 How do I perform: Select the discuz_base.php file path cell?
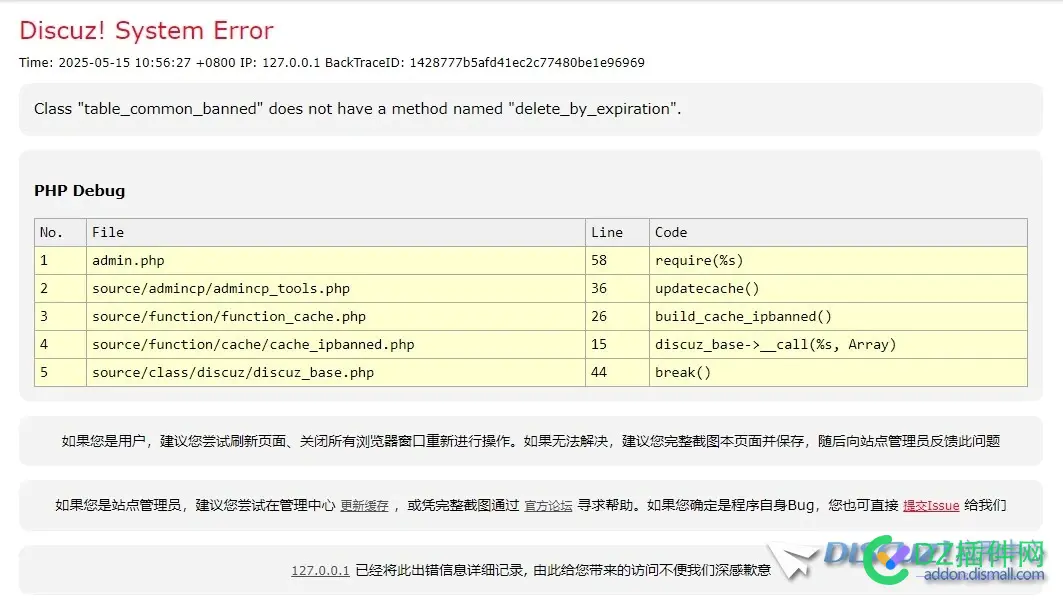233,373
